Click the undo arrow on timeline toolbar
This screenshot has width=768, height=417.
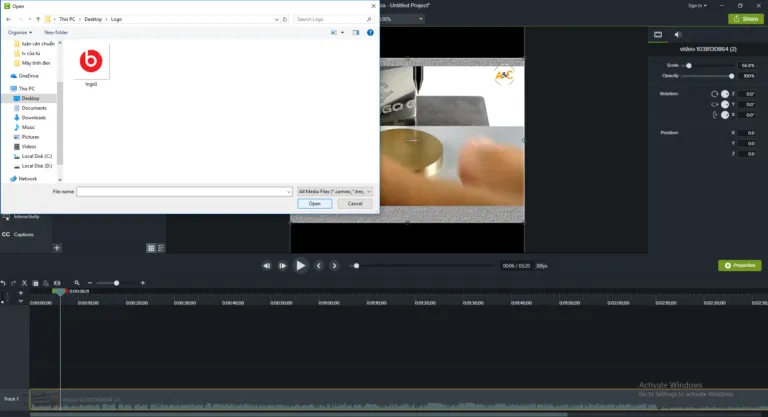point(4,283)
